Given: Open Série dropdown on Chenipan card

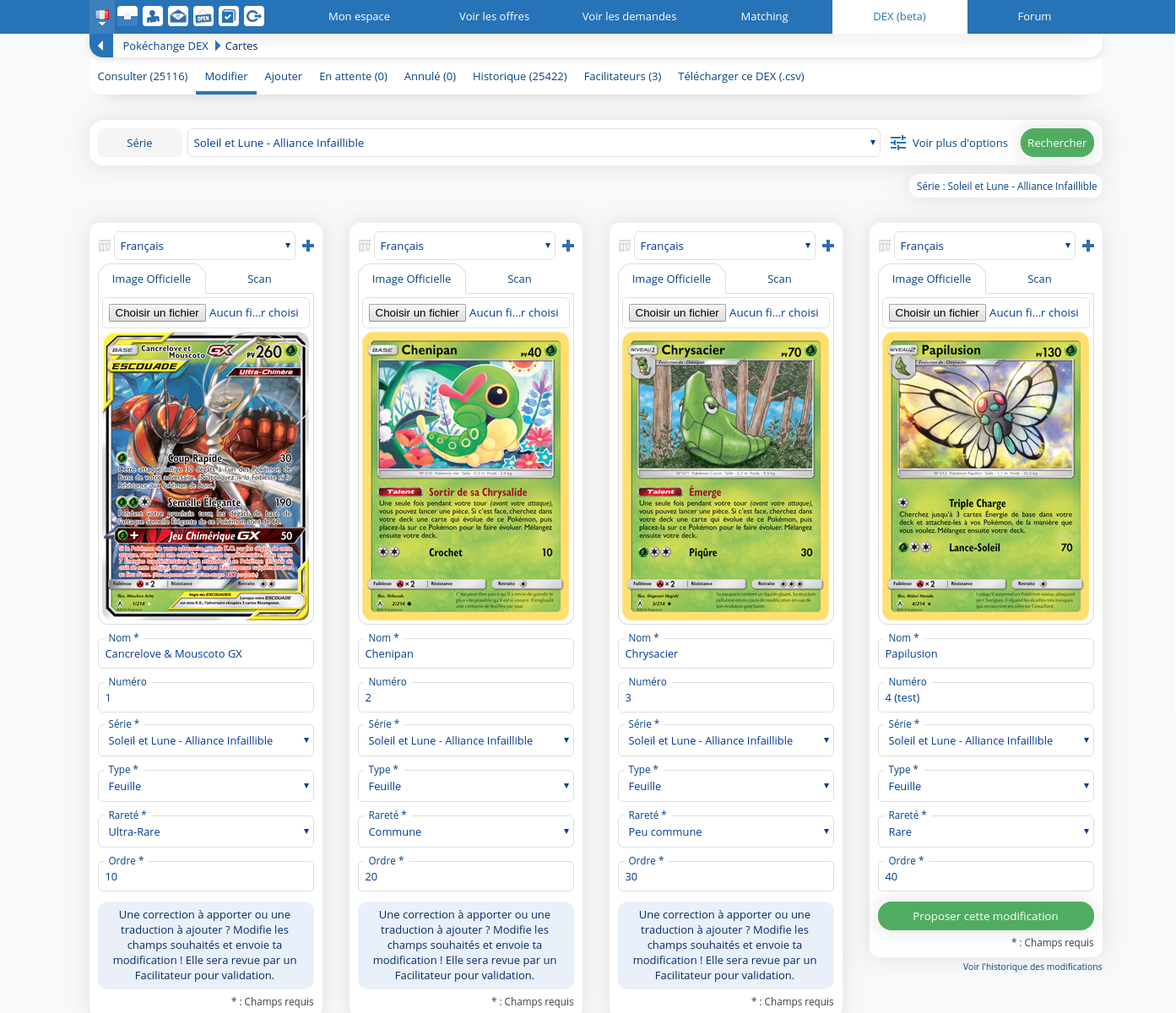Looking at the screenshot, I should 466,740.
